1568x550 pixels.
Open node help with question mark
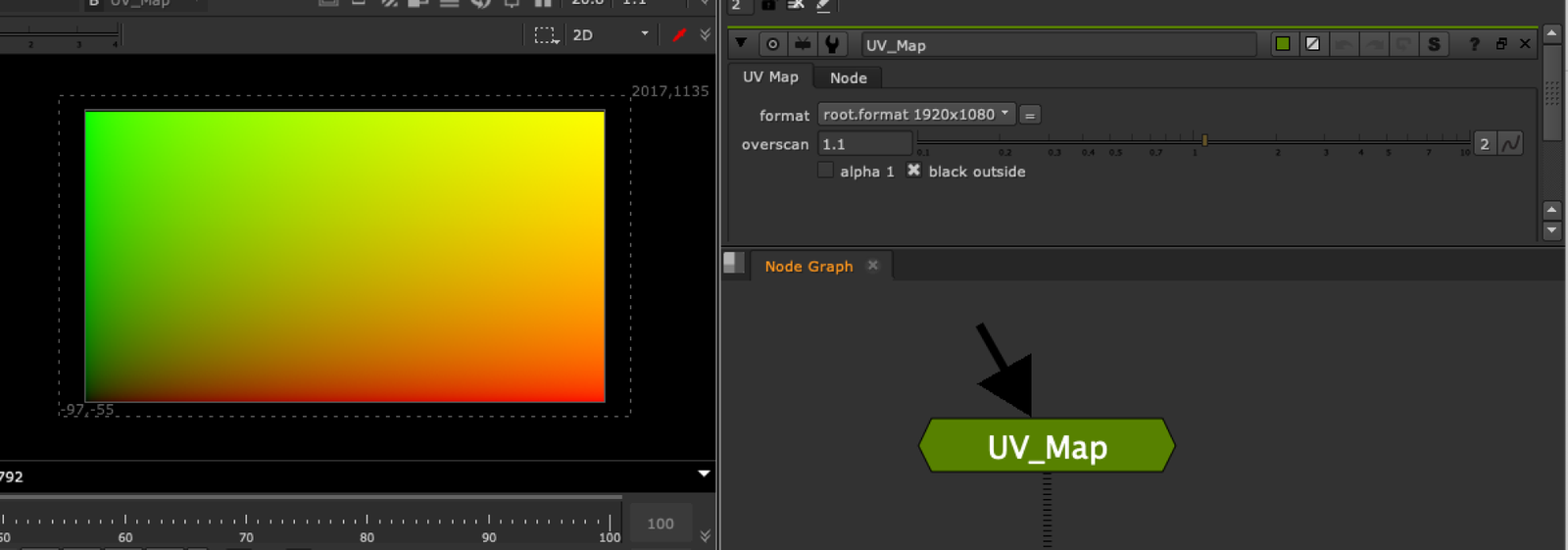point(1474,44)
